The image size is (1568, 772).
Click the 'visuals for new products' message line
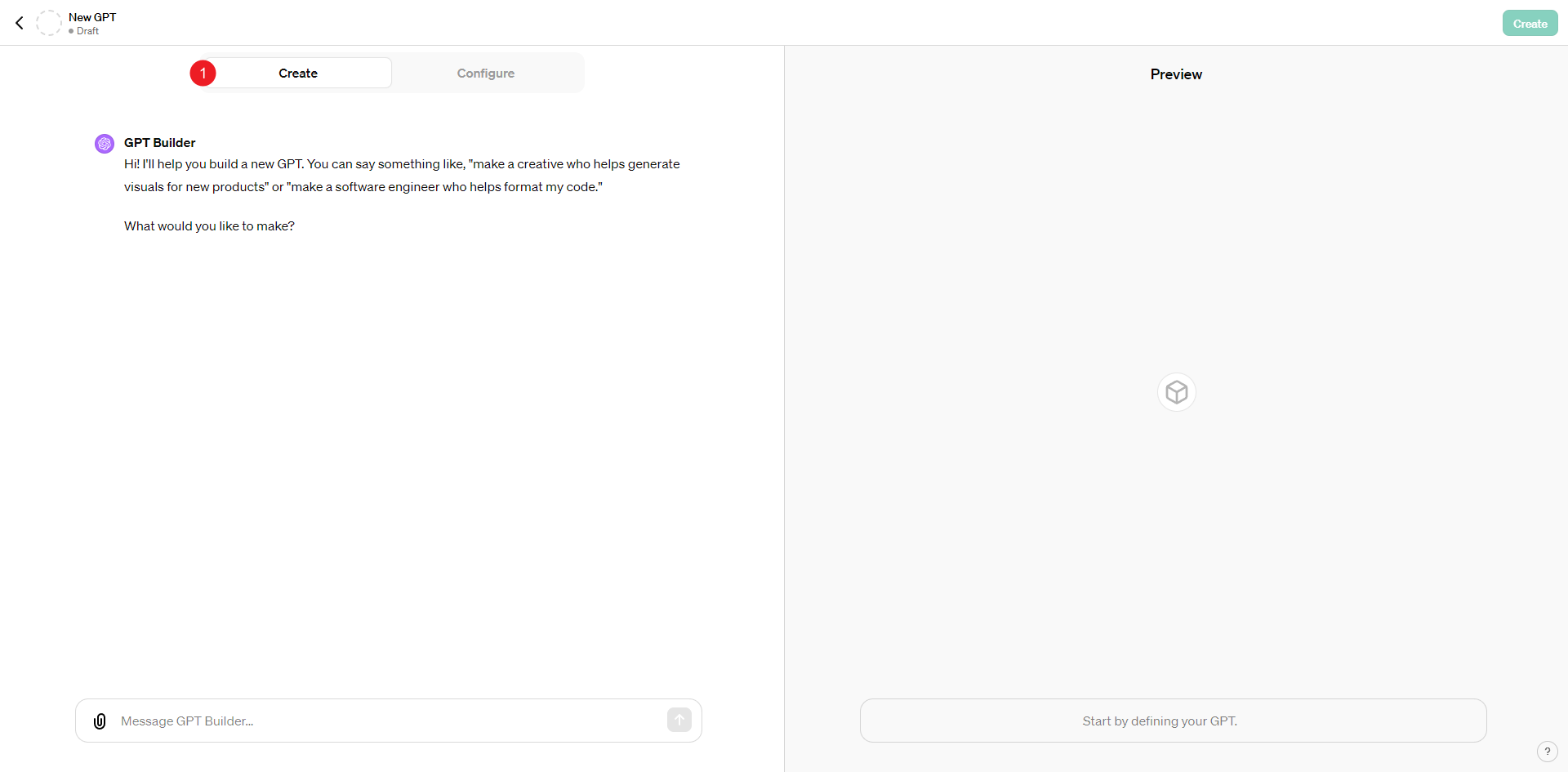click(363, 187)
